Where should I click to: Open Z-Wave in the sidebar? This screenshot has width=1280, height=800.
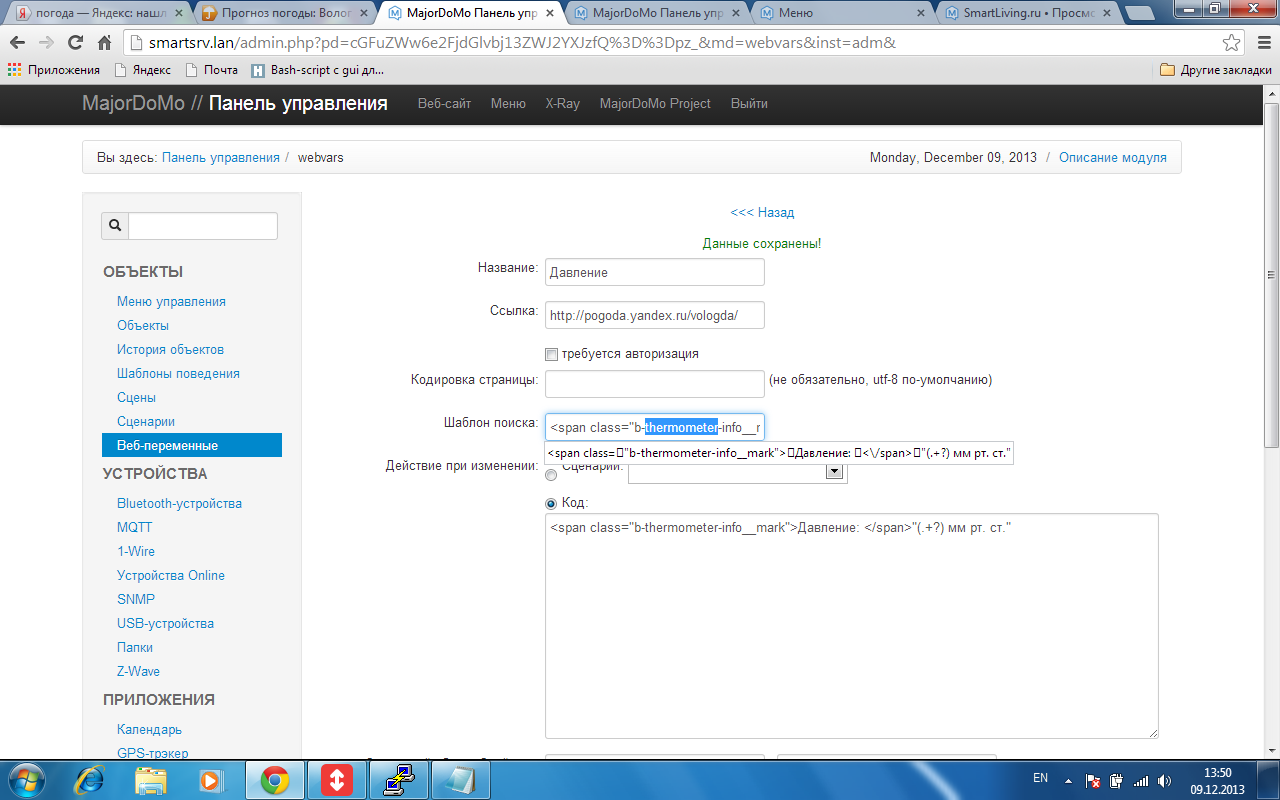pyautogui.click(x=138, y=671)
